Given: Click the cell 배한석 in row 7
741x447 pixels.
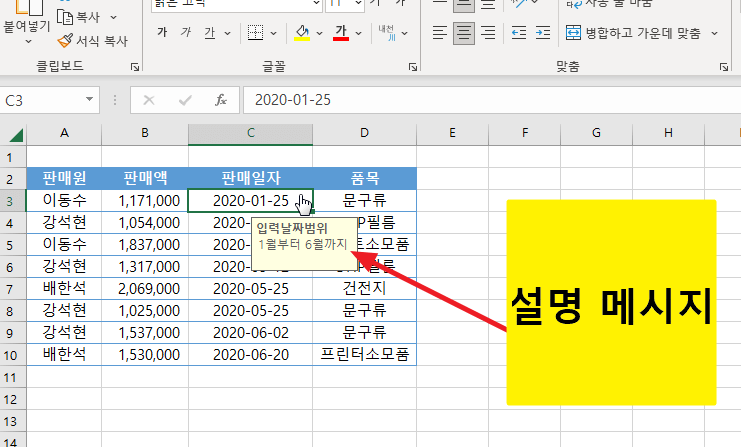Looking at the screenshot, I should (x=64, y=289).
